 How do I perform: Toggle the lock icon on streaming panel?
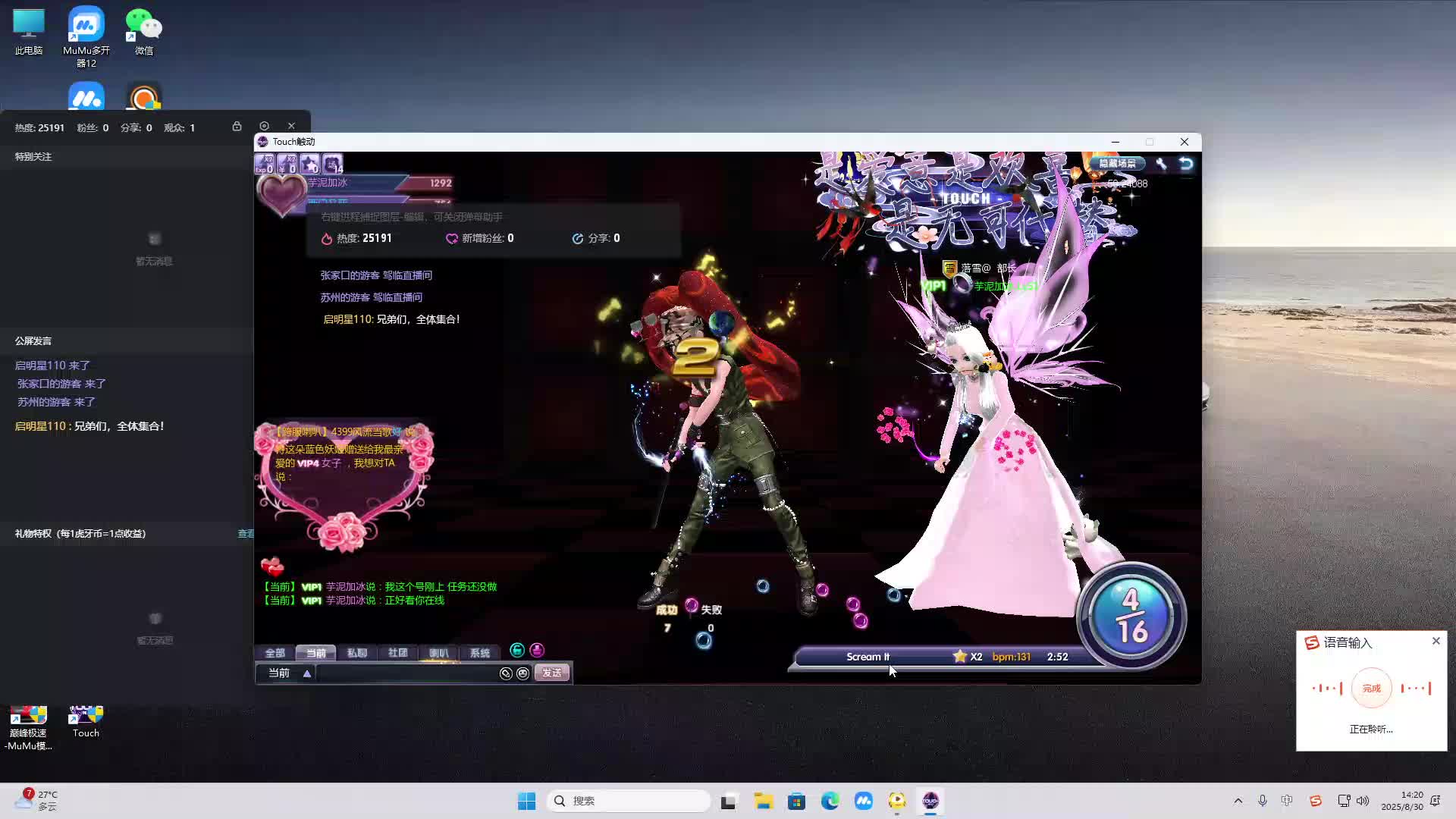tap(237, 126)
